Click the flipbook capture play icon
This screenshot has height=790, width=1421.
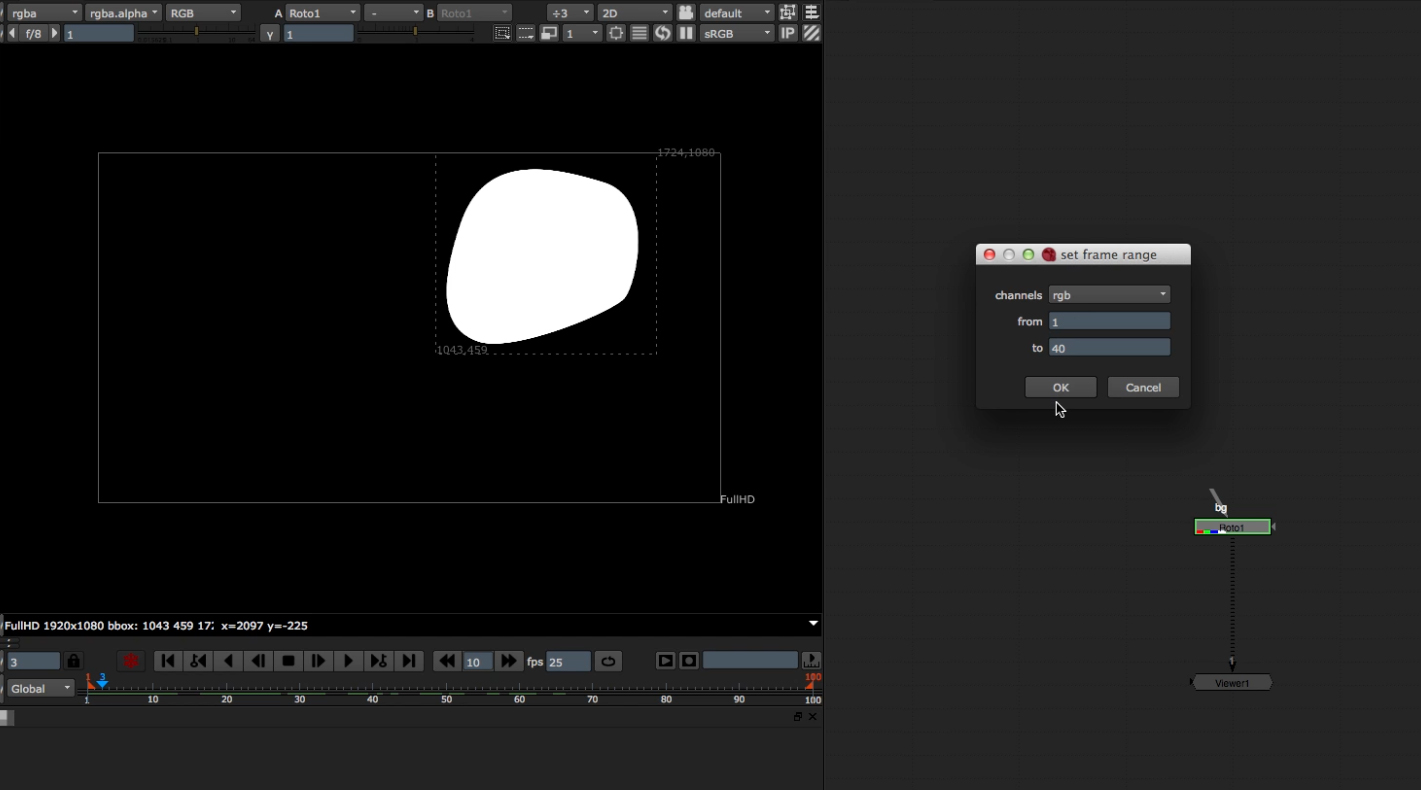665,661
